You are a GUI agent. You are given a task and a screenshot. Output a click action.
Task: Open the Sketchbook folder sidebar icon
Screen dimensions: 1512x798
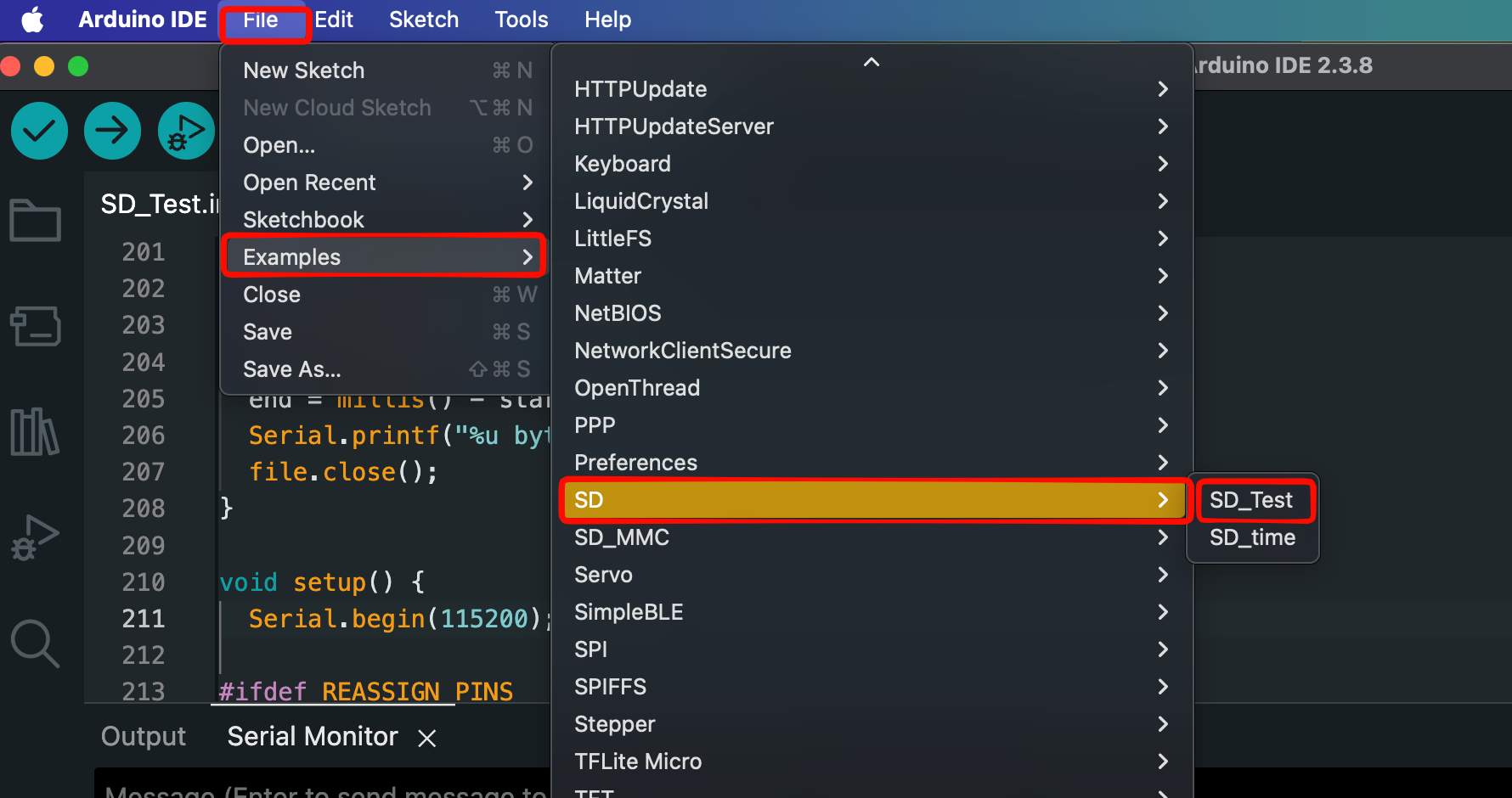point(35,220)
